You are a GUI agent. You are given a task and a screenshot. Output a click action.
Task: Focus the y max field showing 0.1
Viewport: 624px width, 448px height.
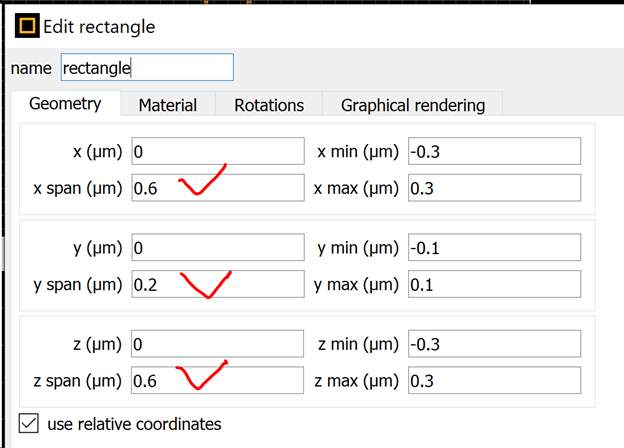pos(494,284)
